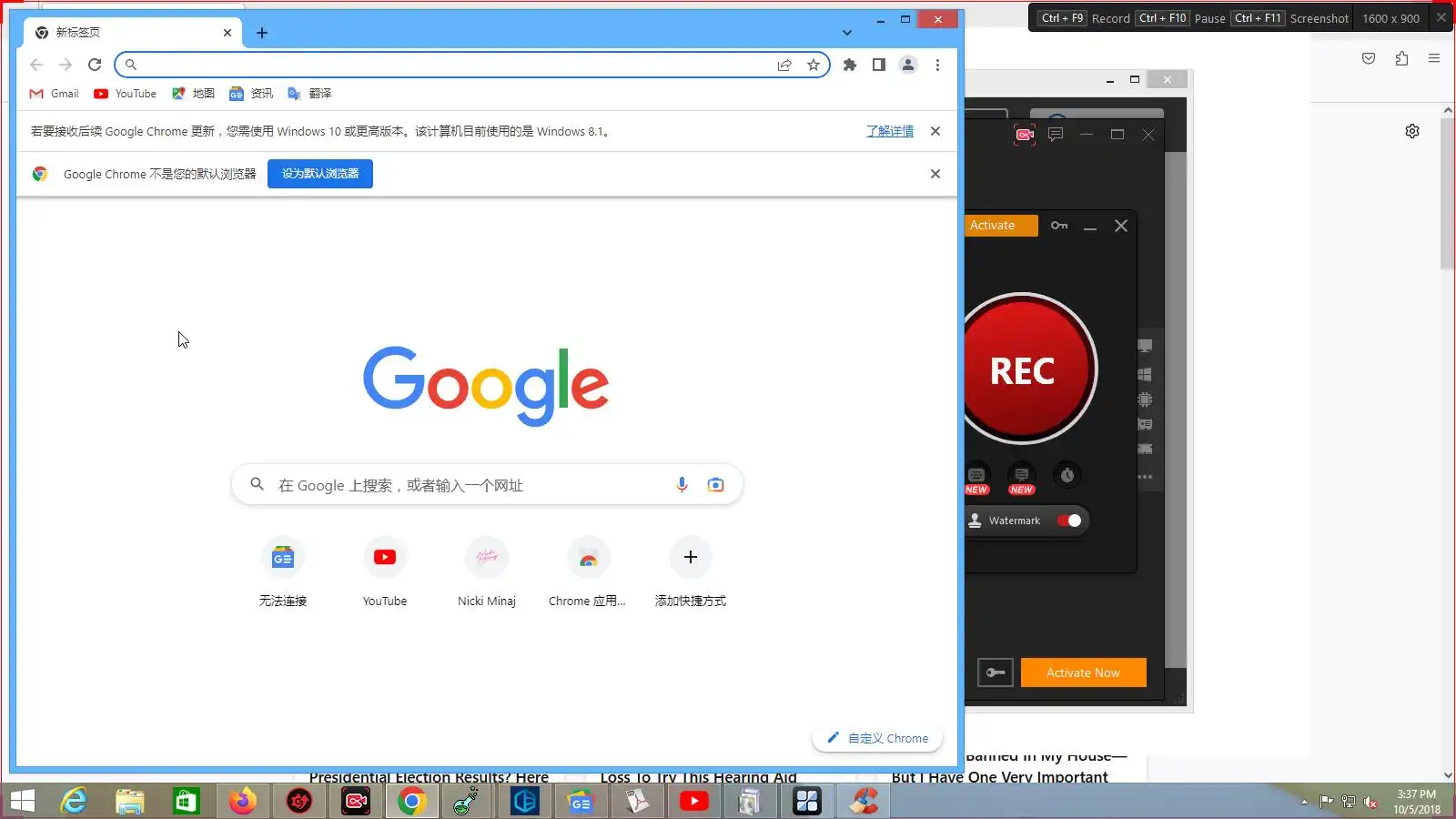Close the 新标签页 tab
The image size is (1456, 819).
[227, 33]
